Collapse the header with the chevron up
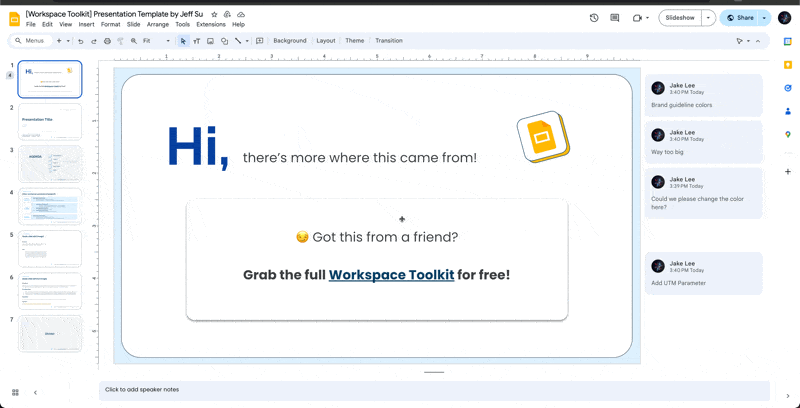Image resolution: width=800 pixels, height=408 pixels. (758, 41)
